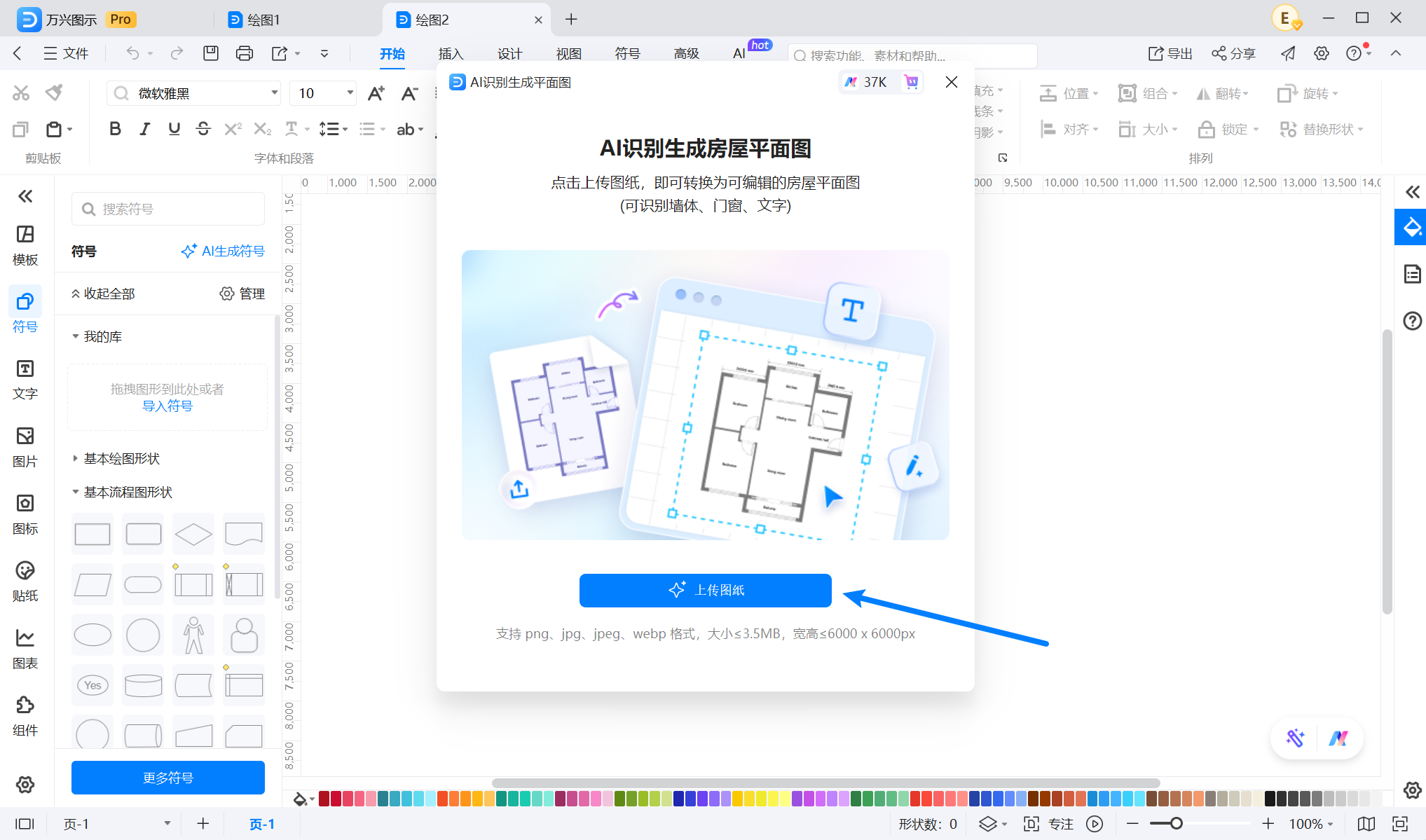This screenshot has height=840, width=1426.
Task: Close the AI识别生成平面图 dialog
Action: click(951, 82)
